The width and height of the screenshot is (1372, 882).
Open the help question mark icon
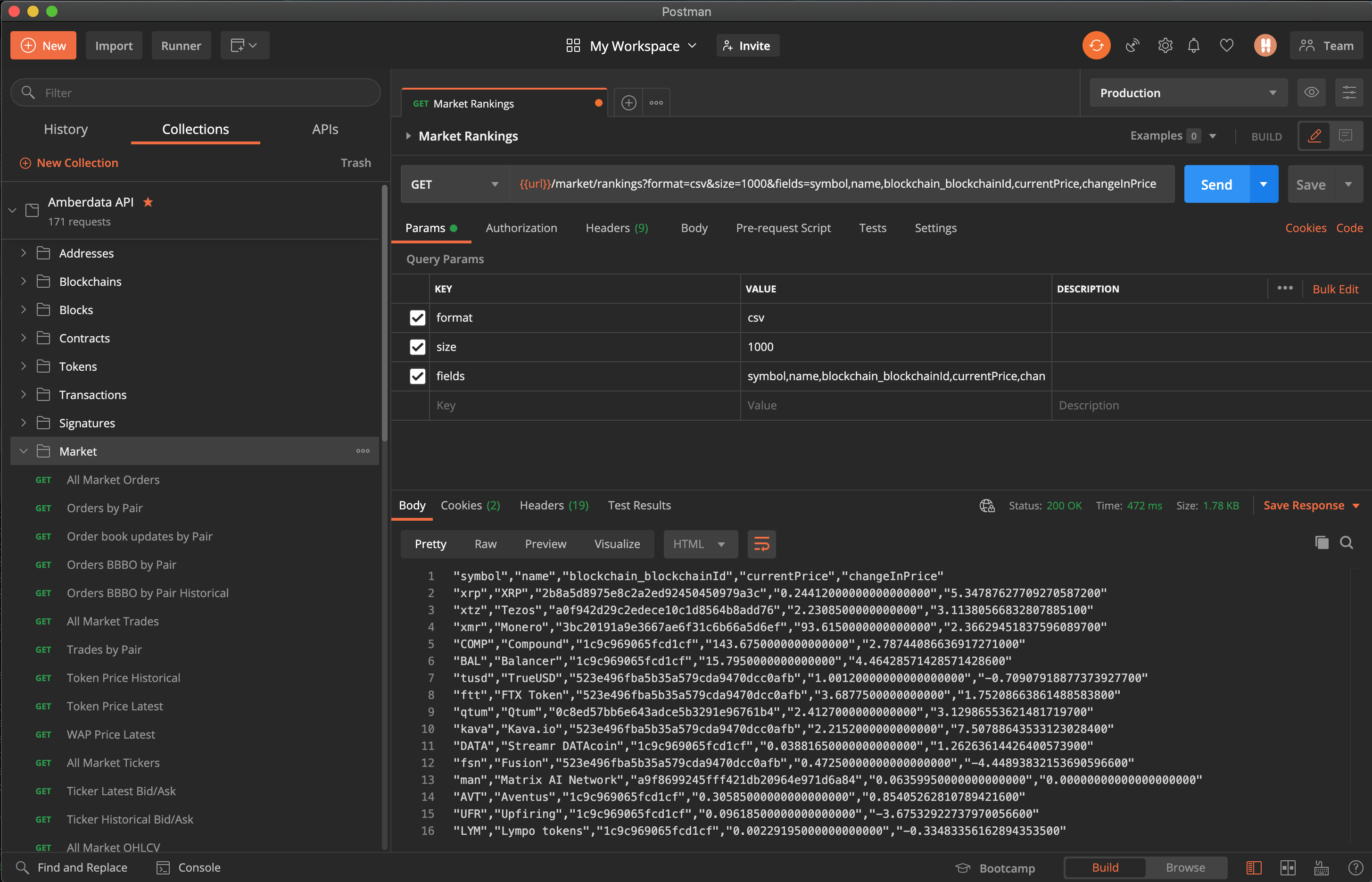pyautogui.click(x=1355, y=868)
